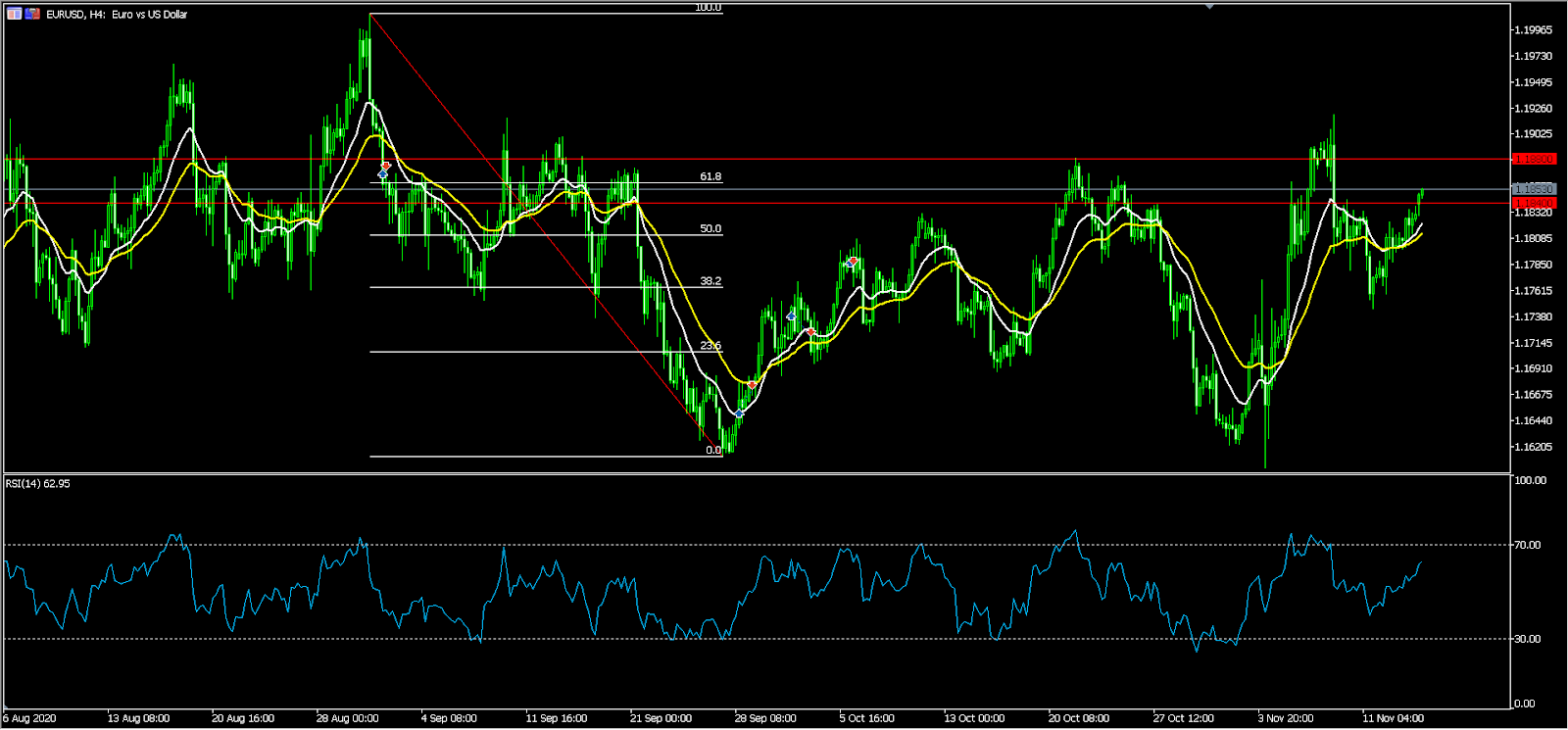The width and height of the screenshot is (1568, 730).
Task: Click the chart window icon in top-left corner
Action: click(15, 14)
